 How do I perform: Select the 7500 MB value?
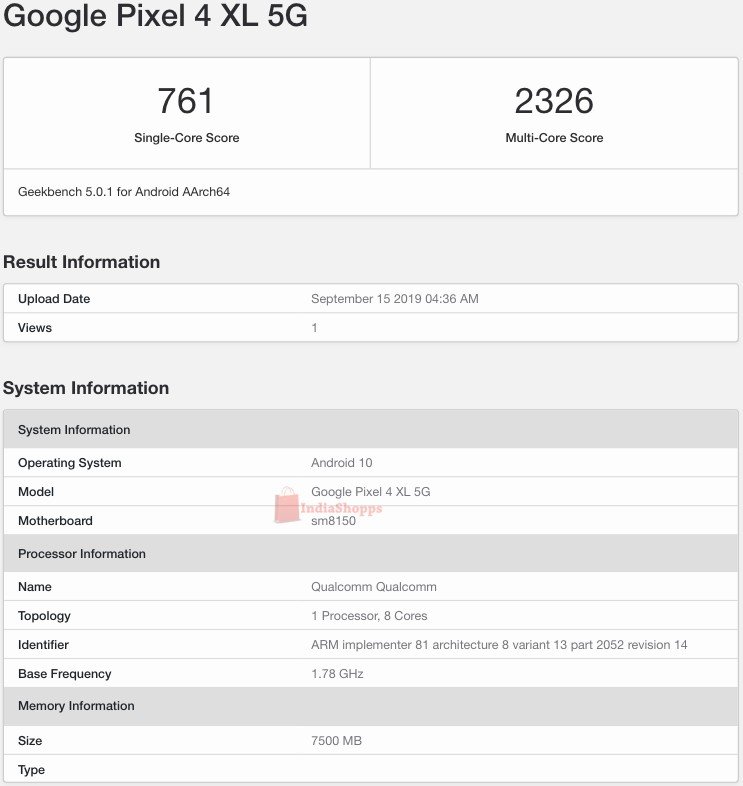(336, 741)
